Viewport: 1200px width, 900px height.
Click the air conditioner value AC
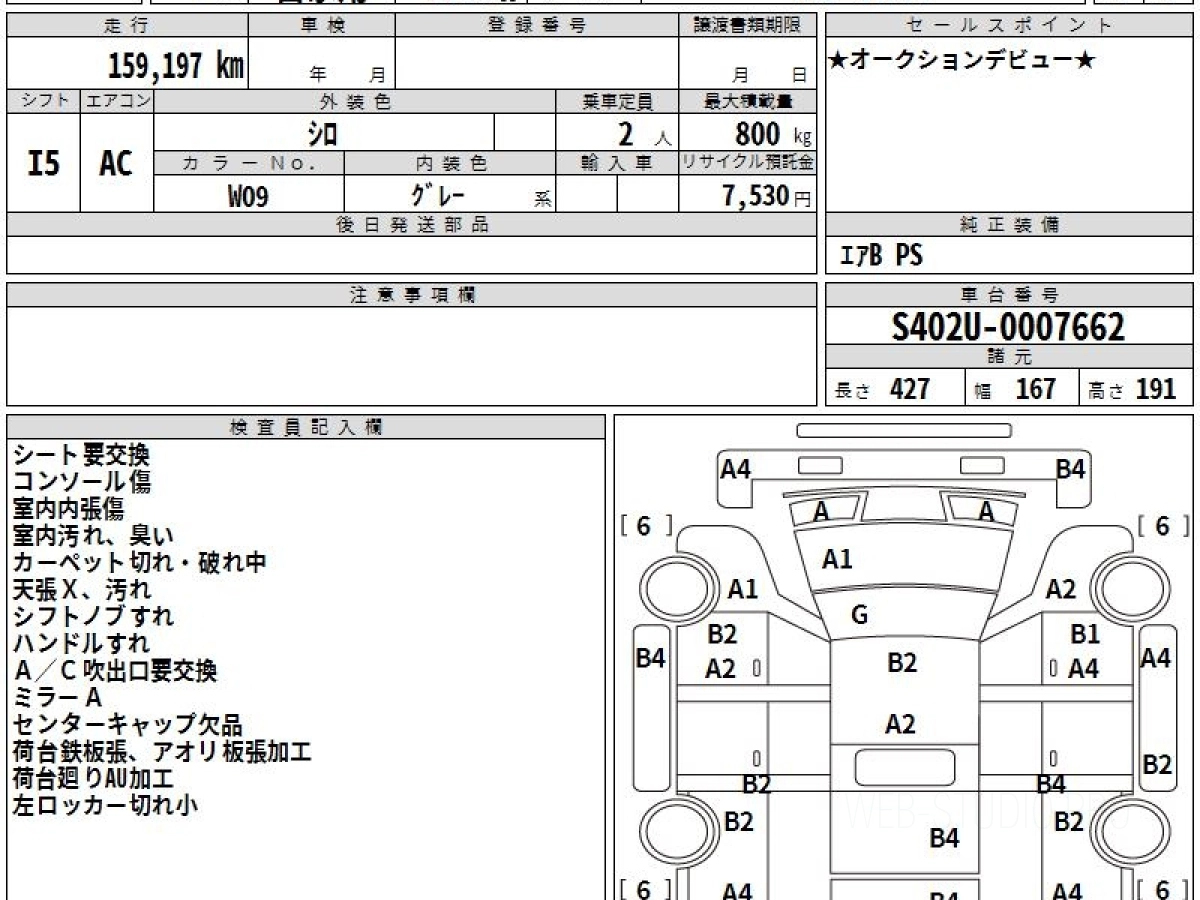pos(116,163)
